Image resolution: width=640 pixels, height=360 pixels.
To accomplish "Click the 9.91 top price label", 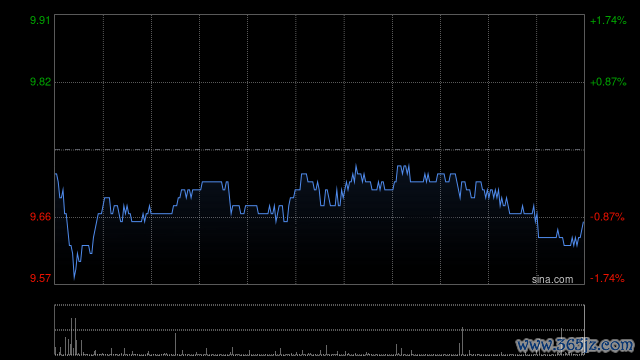I will pos(40,20).
